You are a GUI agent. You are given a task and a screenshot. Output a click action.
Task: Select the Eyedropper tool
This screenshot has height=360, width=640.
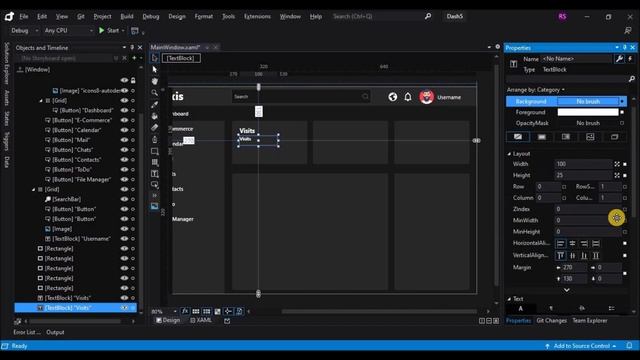155,104
